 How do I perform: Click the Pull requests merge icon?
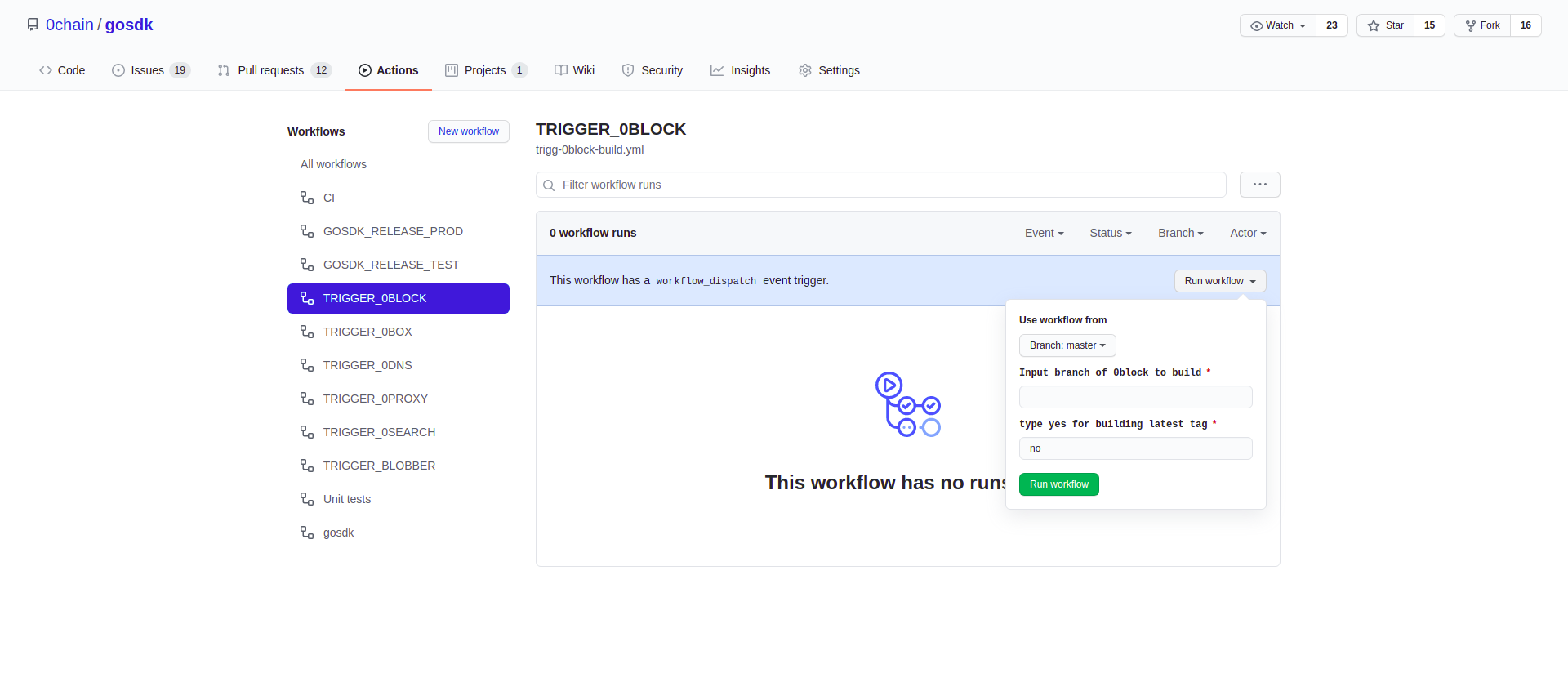coord(224,70)
